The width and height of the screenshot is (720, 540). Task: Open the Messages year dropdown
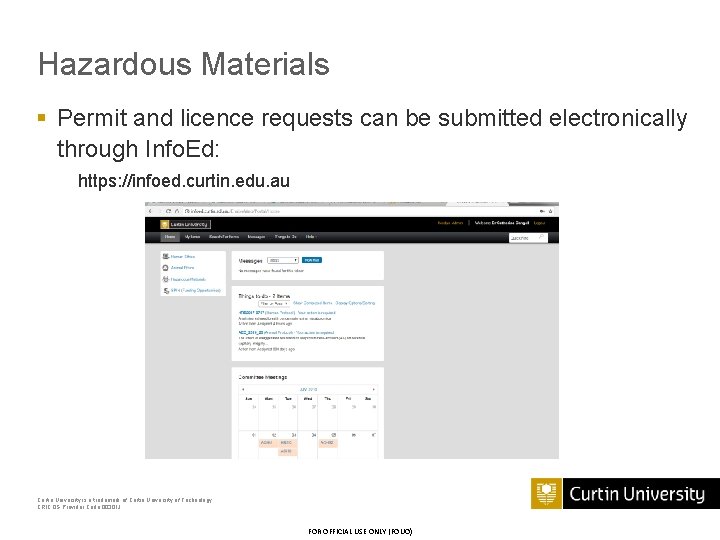click(x=283, y=260)
